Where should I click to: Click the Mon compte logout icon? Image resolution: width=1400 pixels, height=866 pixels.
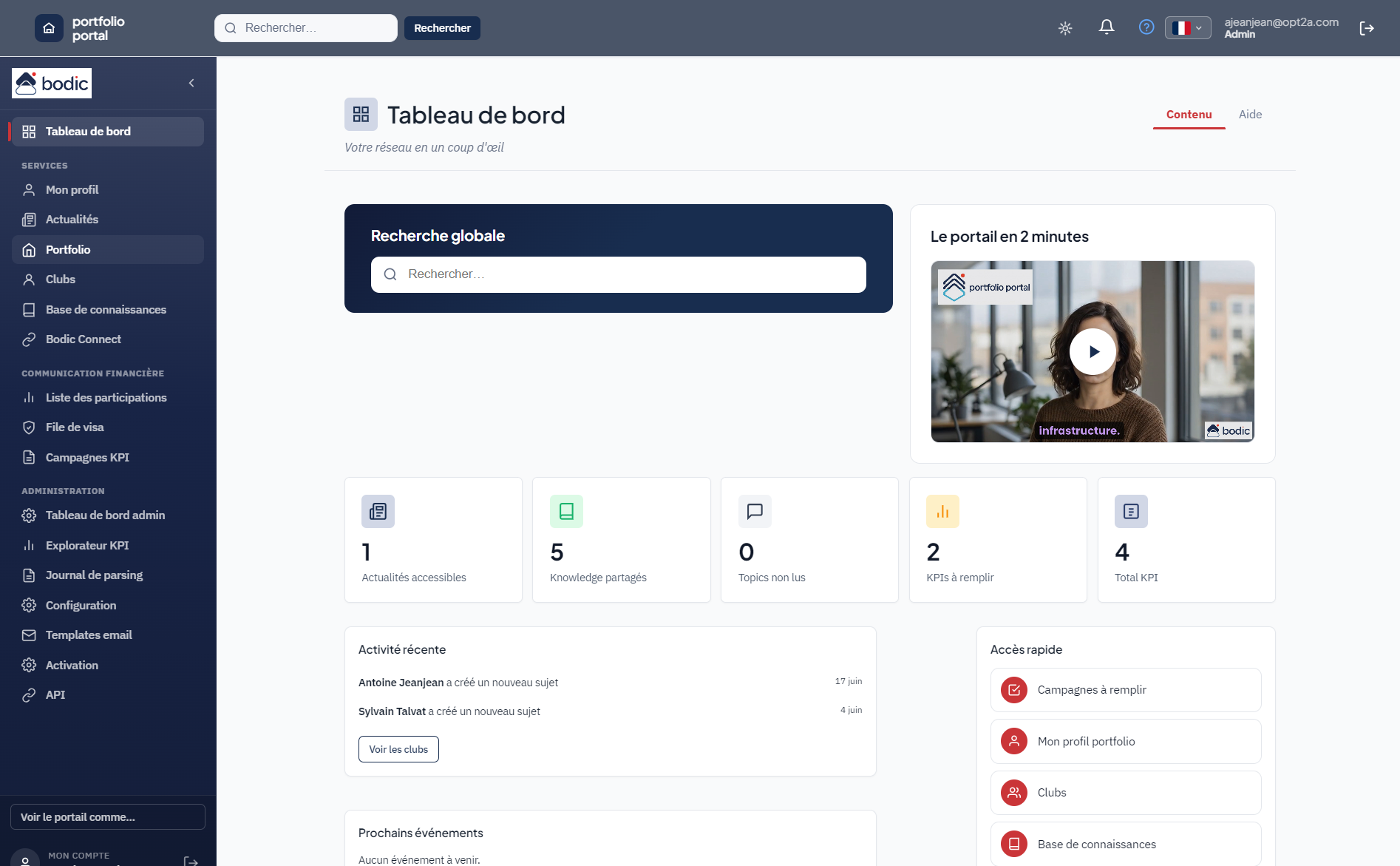tap(191, 861)
